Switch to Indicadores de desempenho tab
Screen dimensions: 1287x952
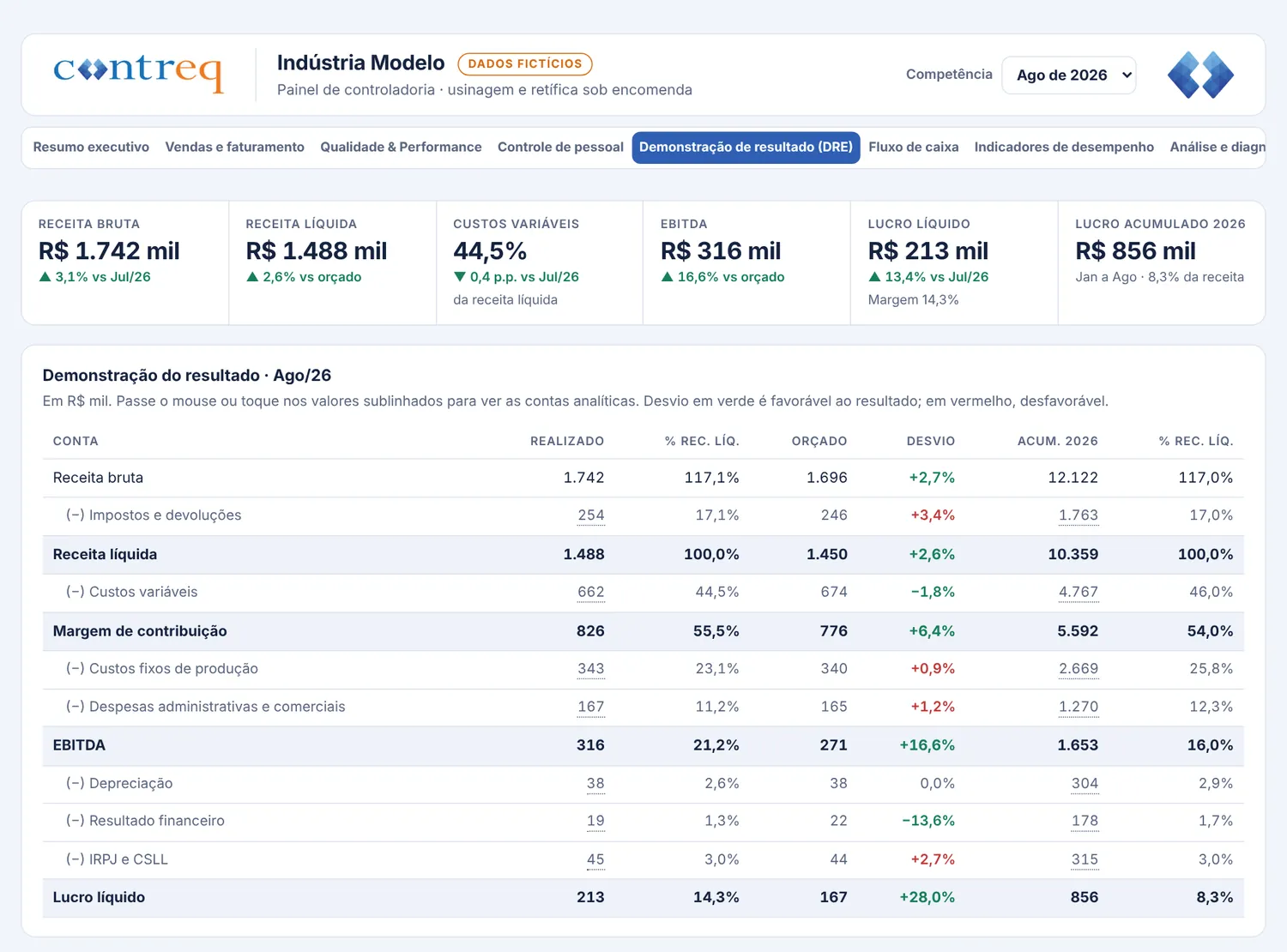[x=1064, y=147]
